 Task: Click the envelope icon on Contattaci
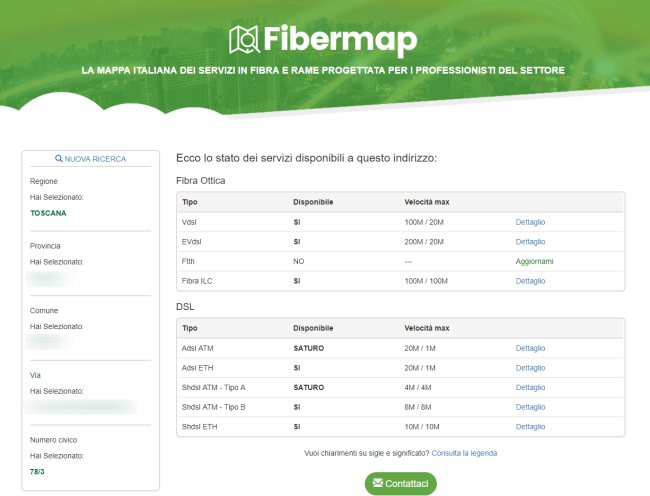tap(377, 483)
